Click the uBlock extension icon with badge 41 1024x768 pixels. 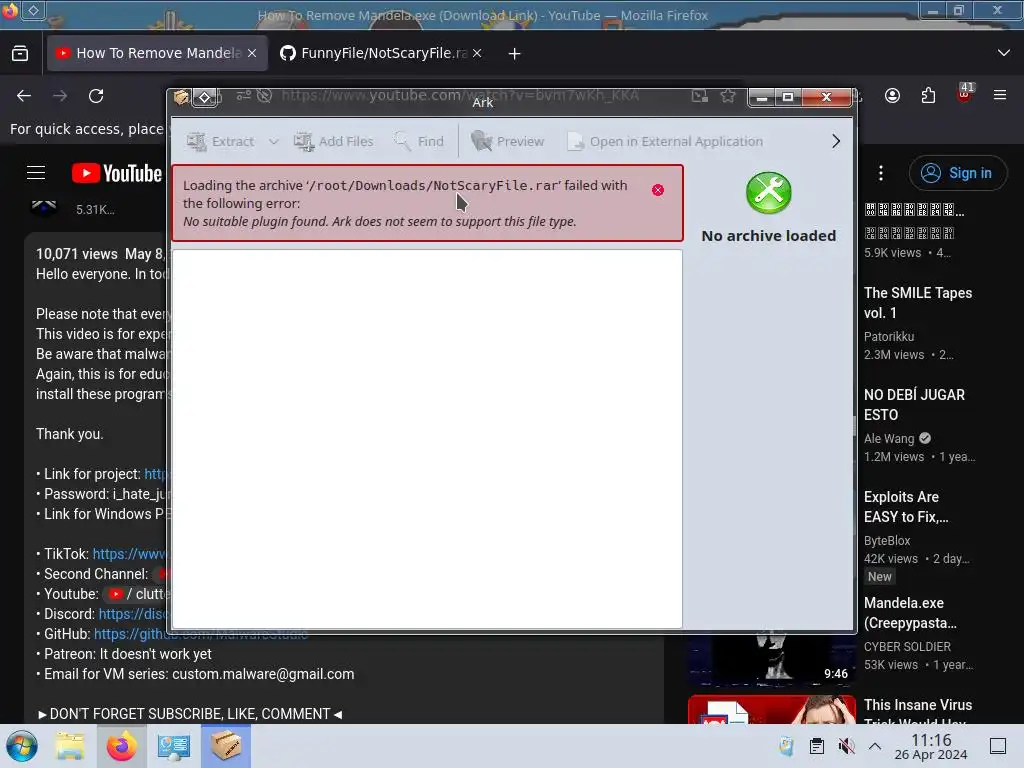[x=965, y=93]
